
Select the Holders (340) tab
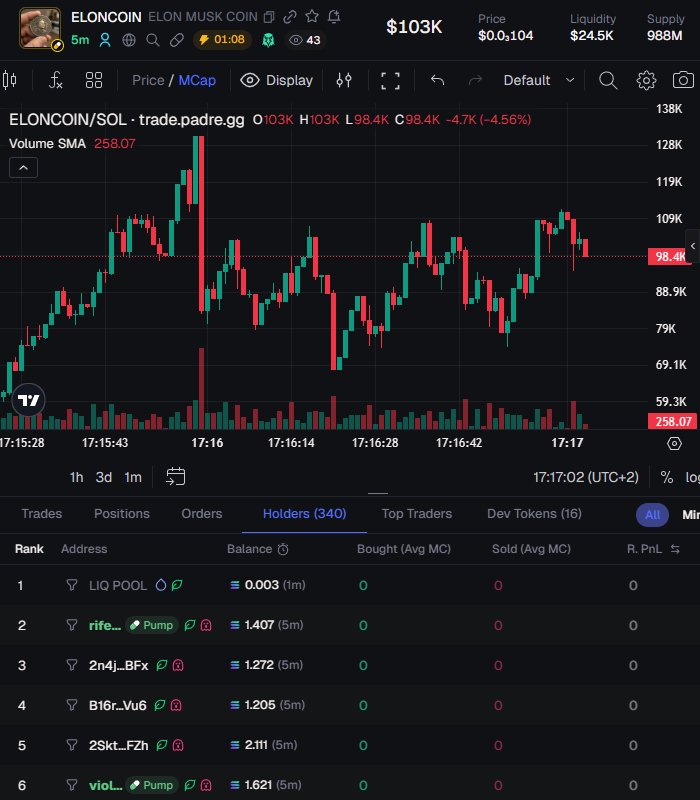click(x=305, y=513)
